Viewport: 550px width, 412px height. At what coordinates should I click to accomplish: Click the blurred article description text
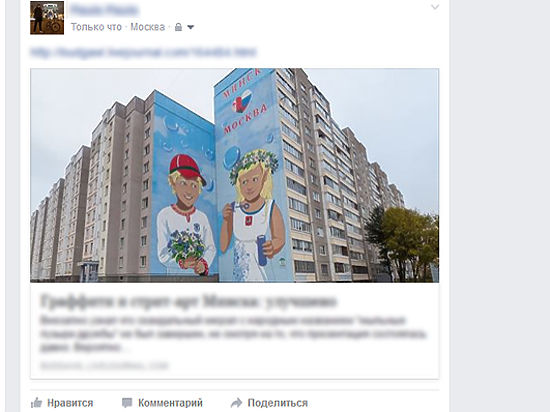[x=233, y=334]
